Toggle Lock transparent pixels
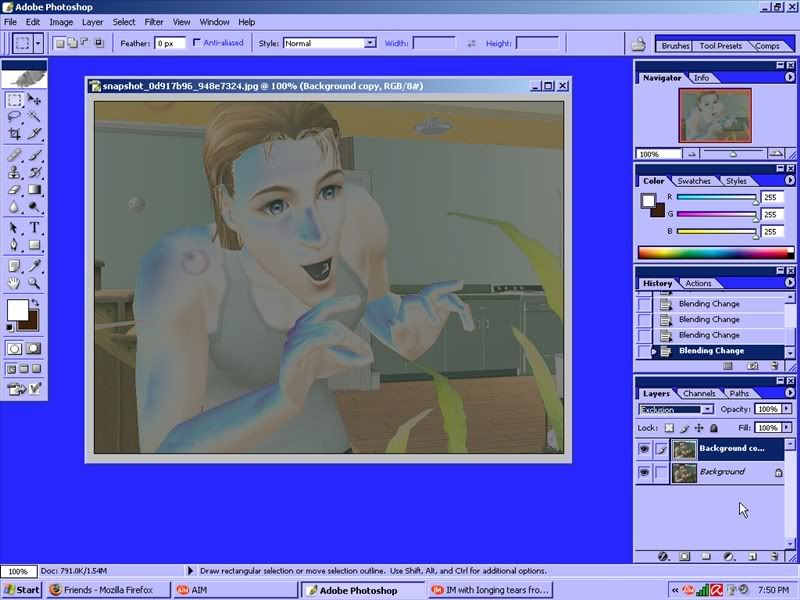The image size is (800, 600). point(669,428)
